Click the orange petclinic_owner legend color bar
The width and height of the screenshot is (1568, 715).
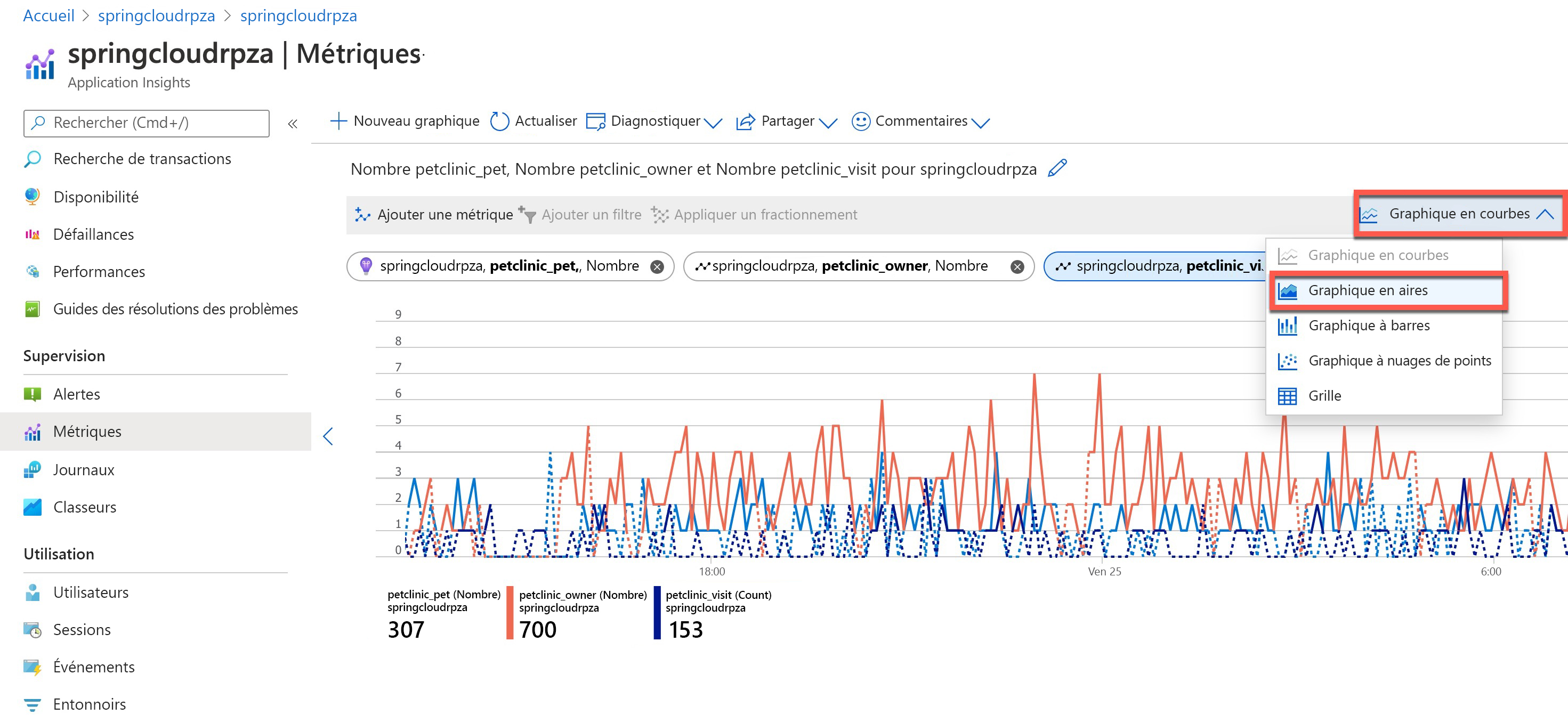(x=510, y=612)
